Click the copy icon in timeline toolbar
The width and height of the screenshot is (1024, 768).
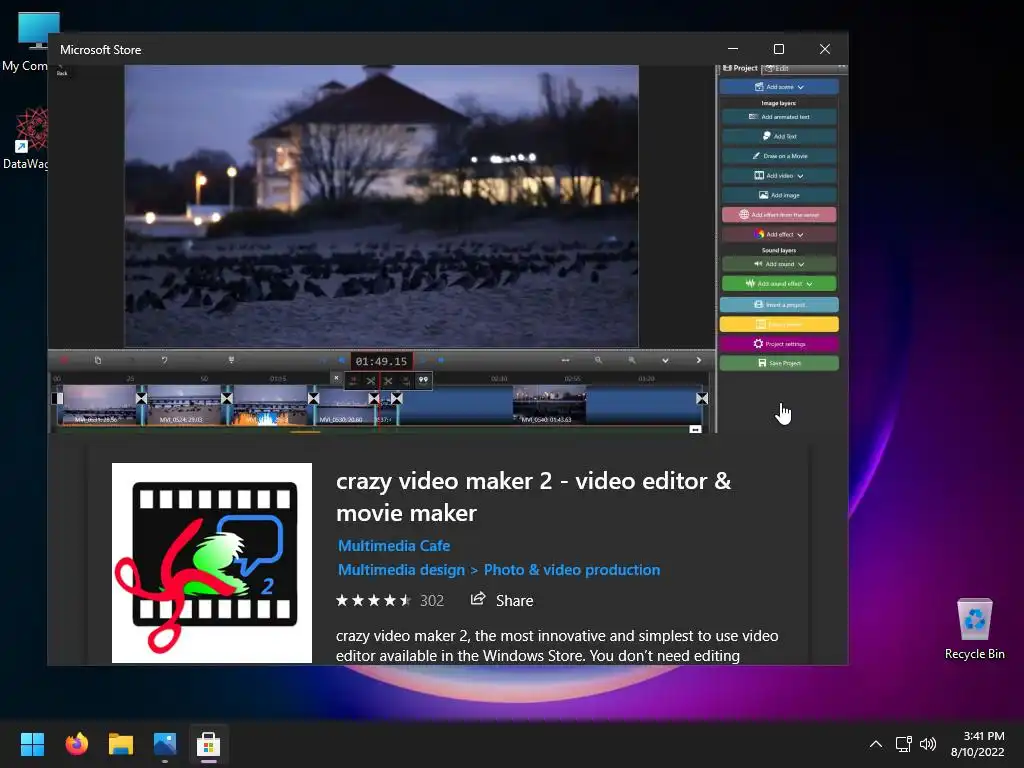(x=98, y=360)
